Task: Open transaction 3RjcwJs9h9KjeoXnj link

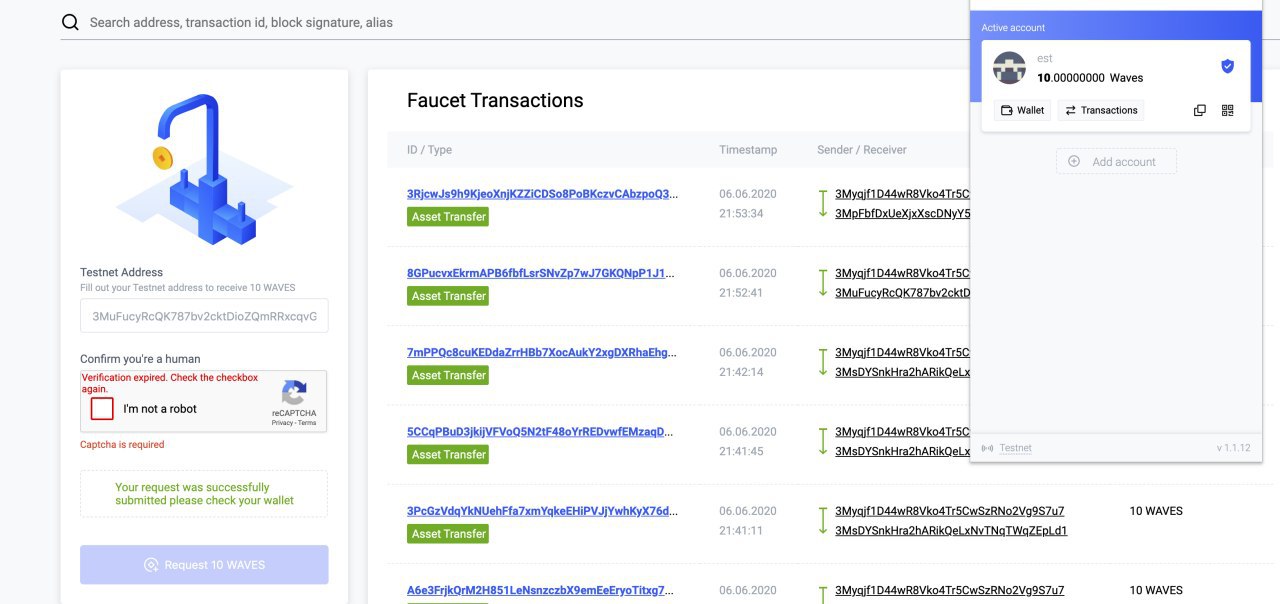Action: [541, 194]
